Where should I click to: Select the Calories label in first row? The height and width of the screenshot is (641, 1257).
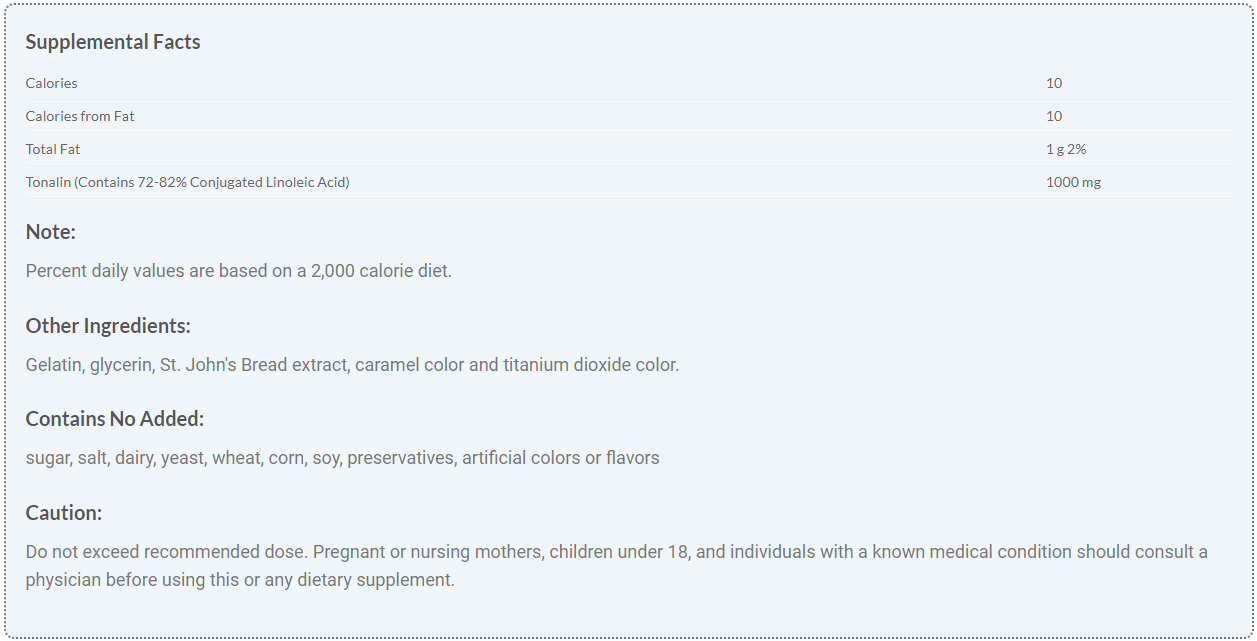[x=52, y=83]
